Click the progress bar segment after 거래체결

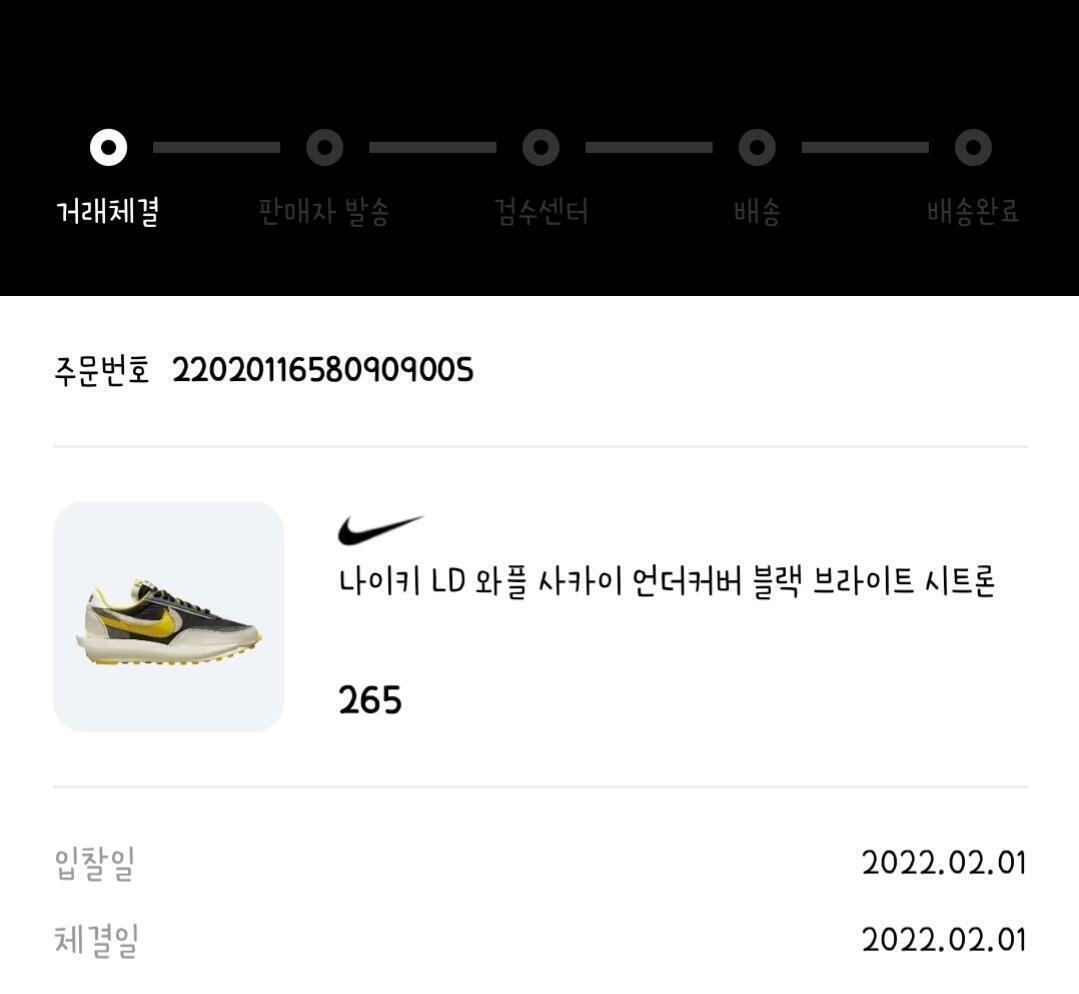[x=217, y=147]
